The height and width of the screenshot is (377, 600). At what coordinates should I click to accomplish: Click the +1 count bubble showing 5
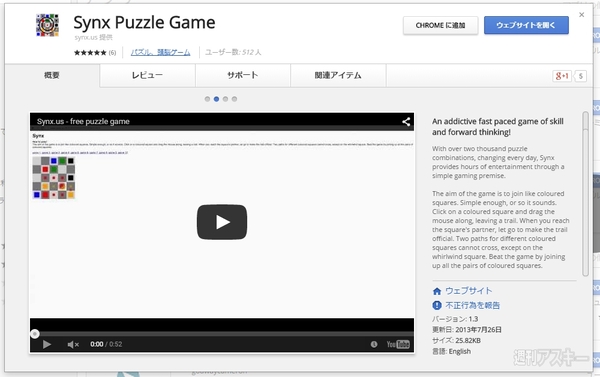click(580, 76)
